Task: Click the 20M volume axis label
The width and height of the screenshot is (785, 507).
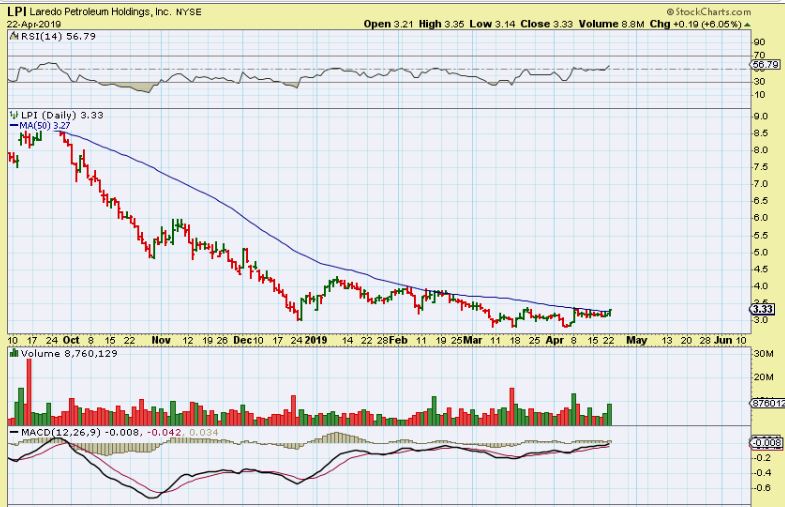Action: (764, 377)
